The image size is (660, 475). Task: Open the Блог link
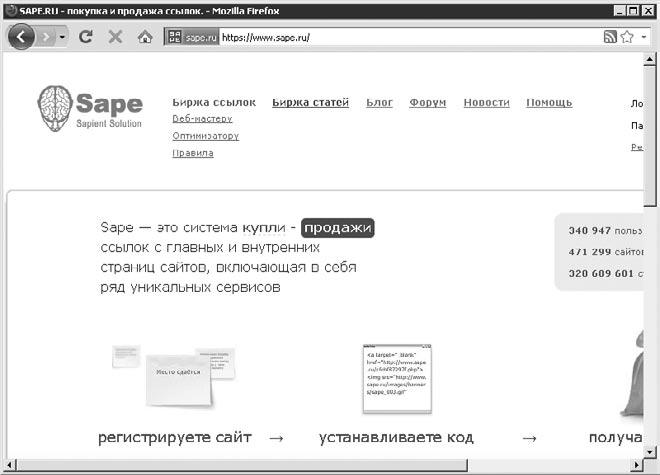379,102
